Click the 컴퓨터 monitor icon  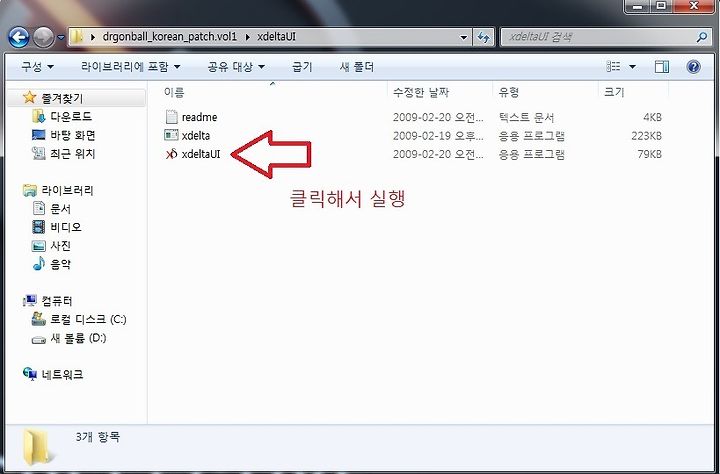[x=30, y=301]
